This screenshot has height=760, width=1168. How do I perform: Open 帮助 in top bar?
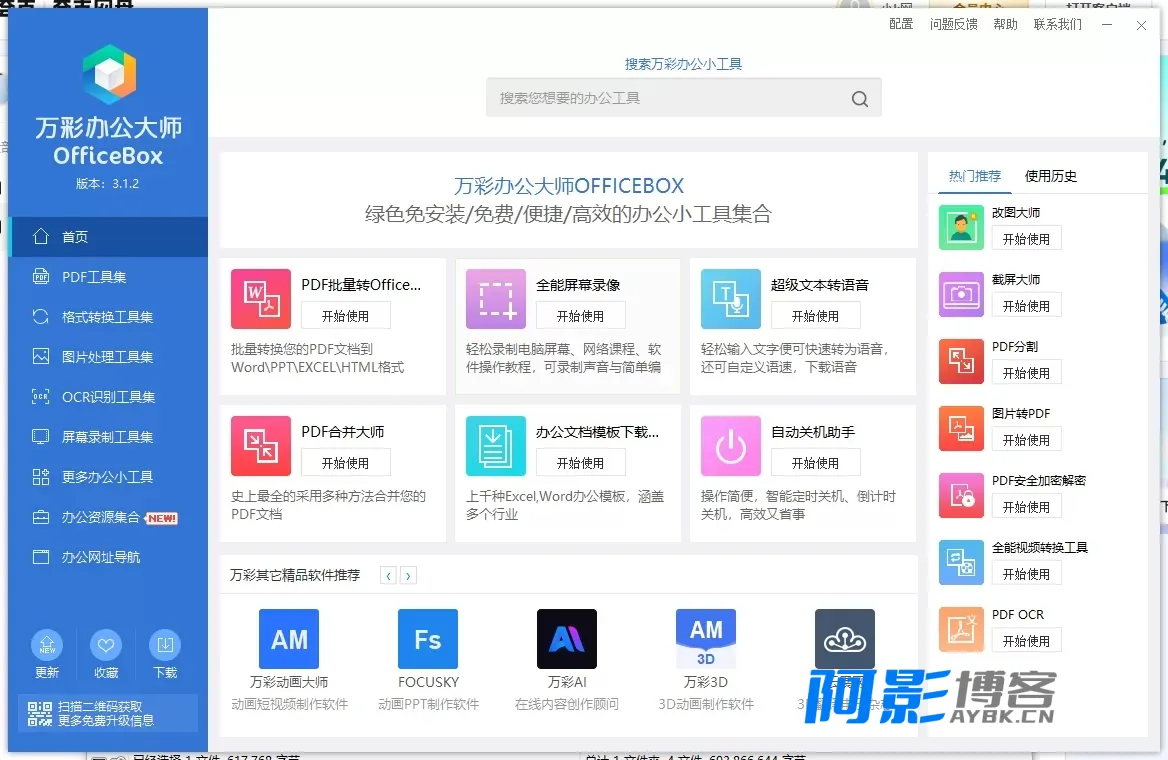click(1005, 25)
